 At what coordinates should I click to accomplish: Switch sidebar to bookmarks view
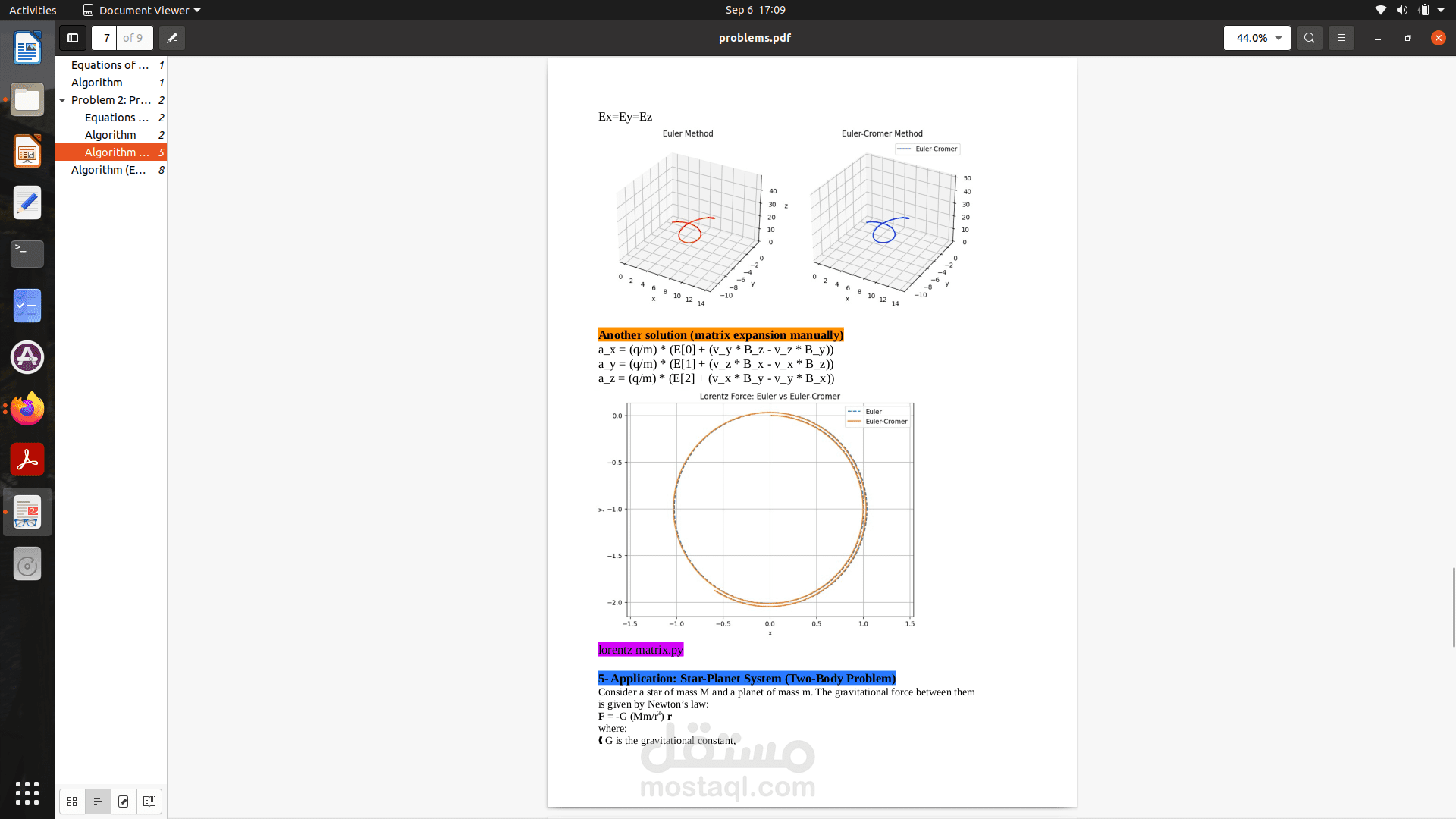click(x=149, y=802)
